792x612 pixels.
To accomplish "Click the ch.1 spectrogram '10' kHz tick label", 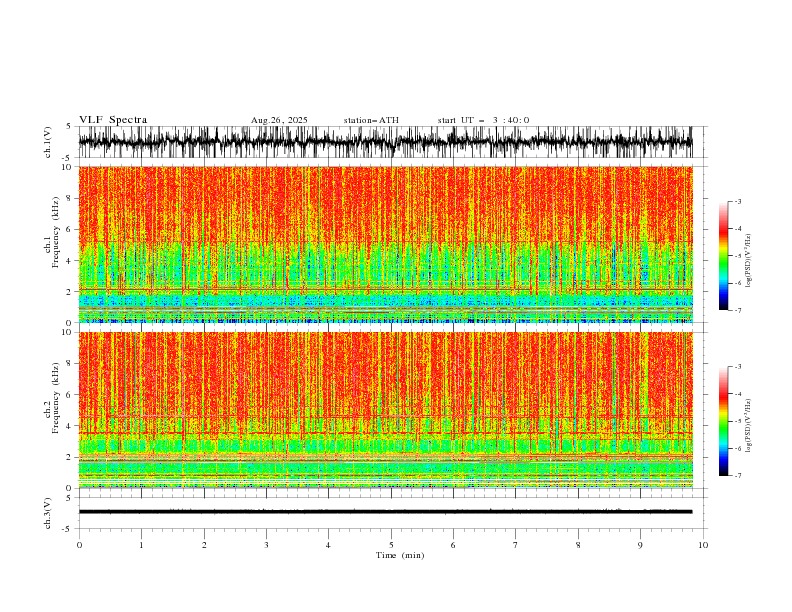I will [x=69, y=167].
